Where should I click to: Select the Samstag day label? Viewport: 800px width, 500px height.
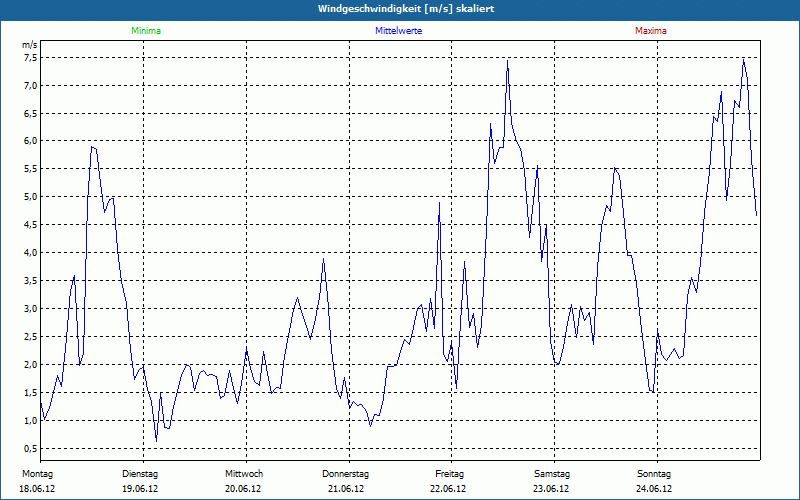point(552,474)
